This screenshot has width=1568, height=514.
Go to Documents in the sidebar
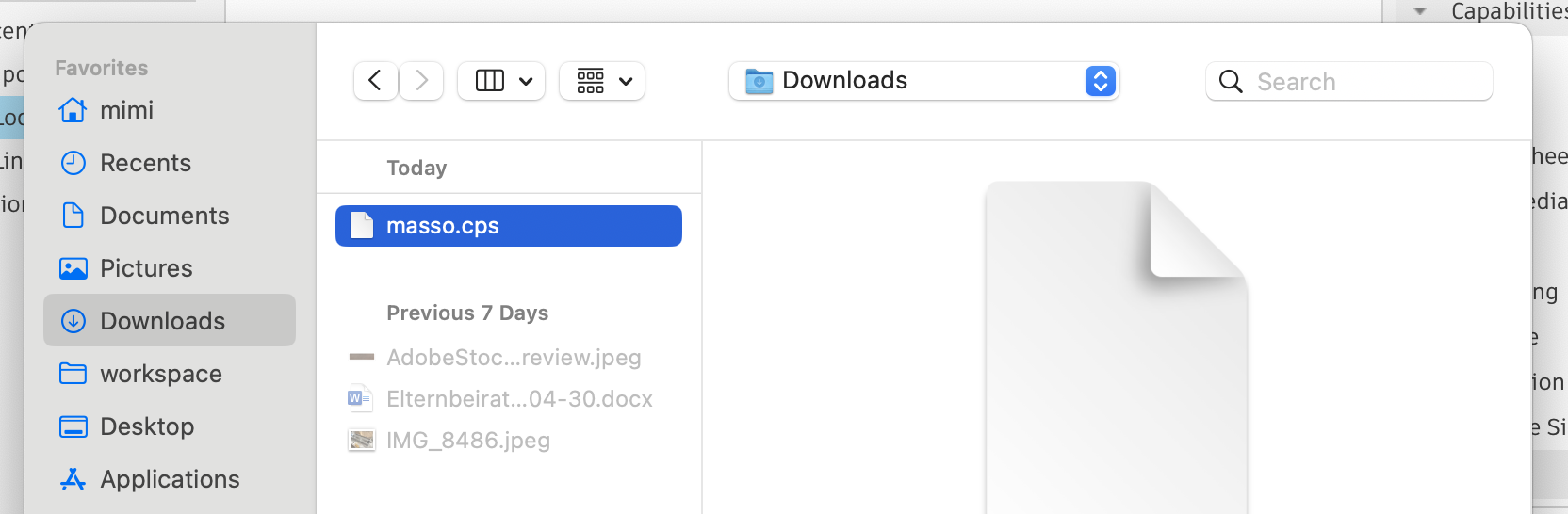point(164,216)
